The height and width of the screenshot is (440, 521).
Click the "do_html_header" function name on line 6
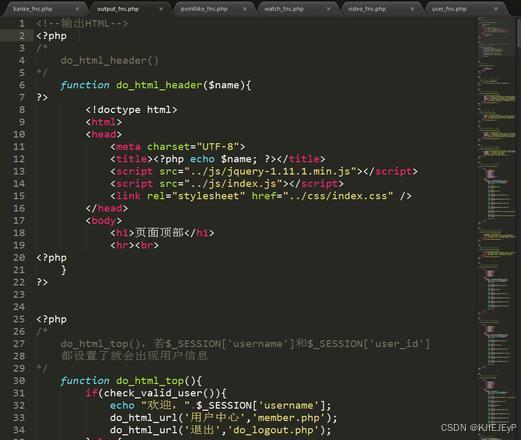[x=159, y=85]
